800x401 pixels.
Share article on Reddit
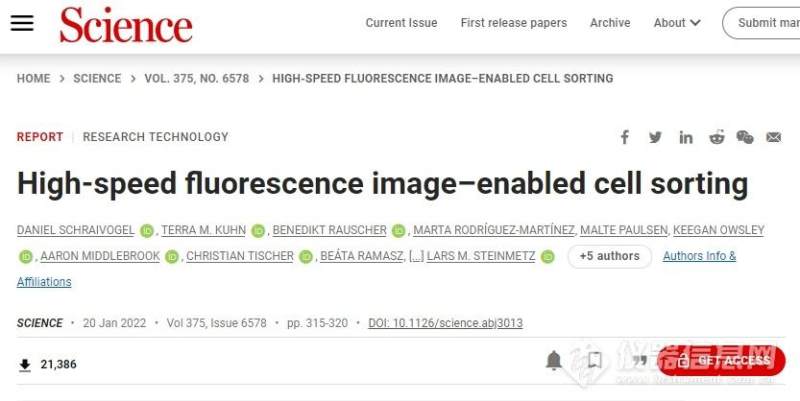(x=716, y=137)
